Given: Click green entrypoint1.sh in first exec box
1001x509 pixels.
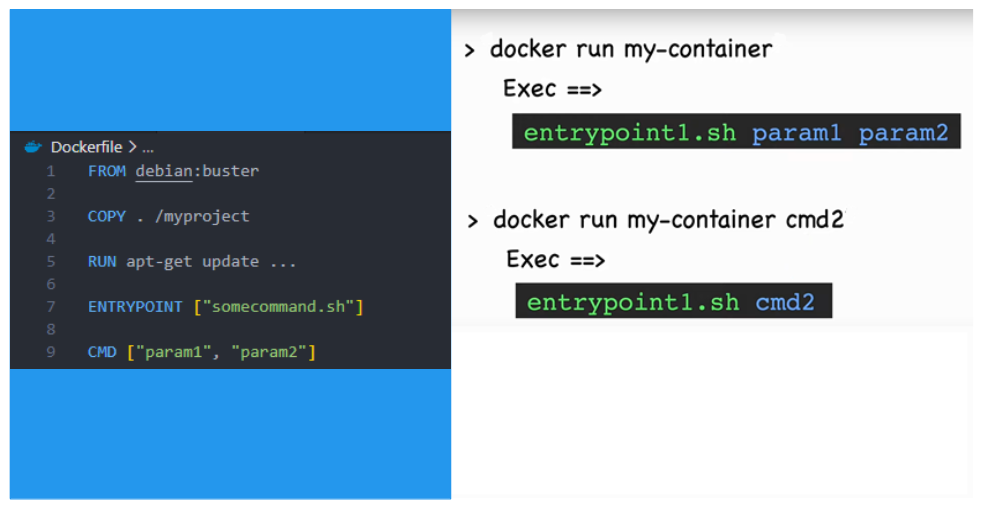Looking at the screenshot, I should pos(629,133).
